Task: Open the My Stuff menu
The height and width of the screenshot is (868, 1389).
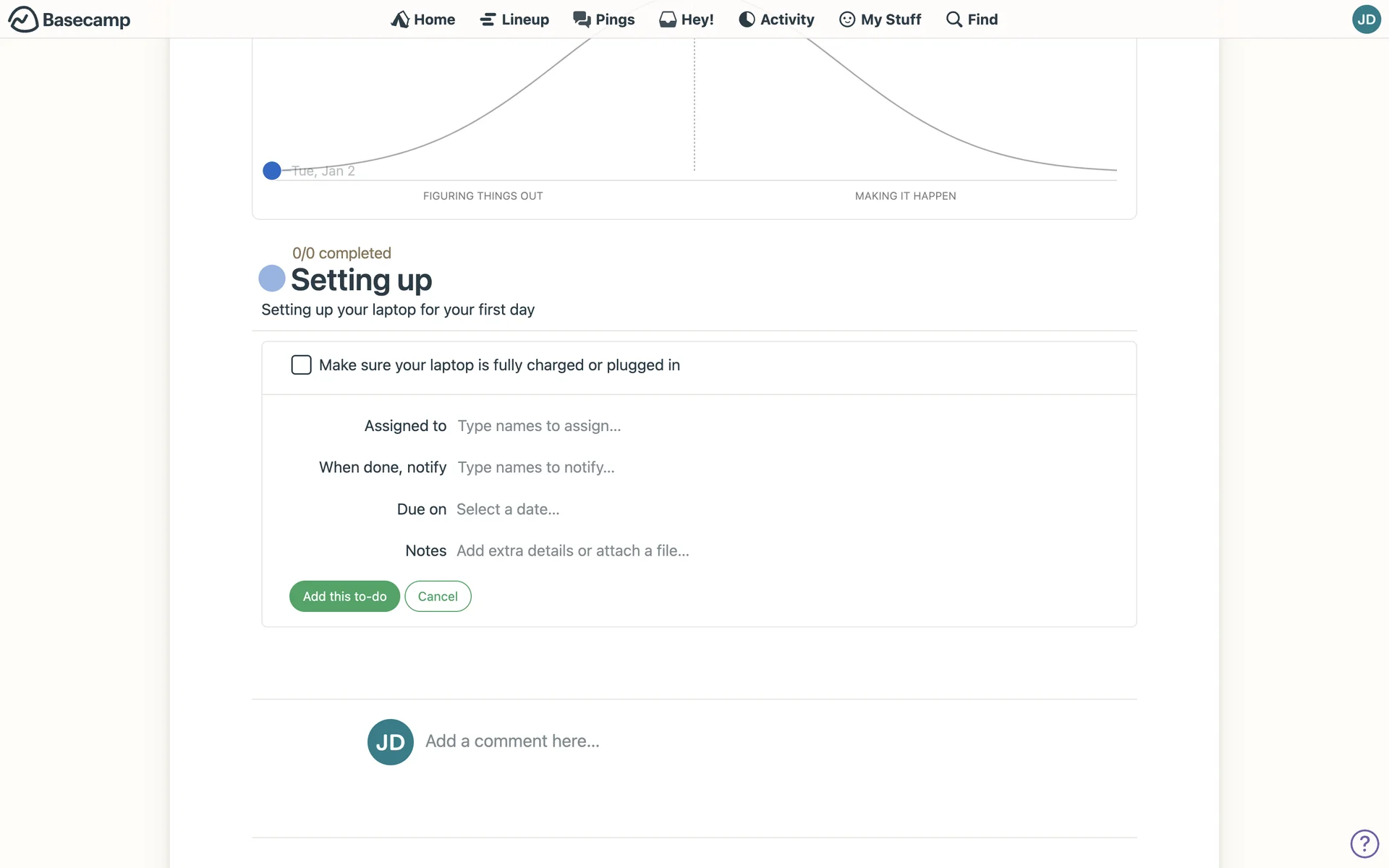Action: point(880,20)
